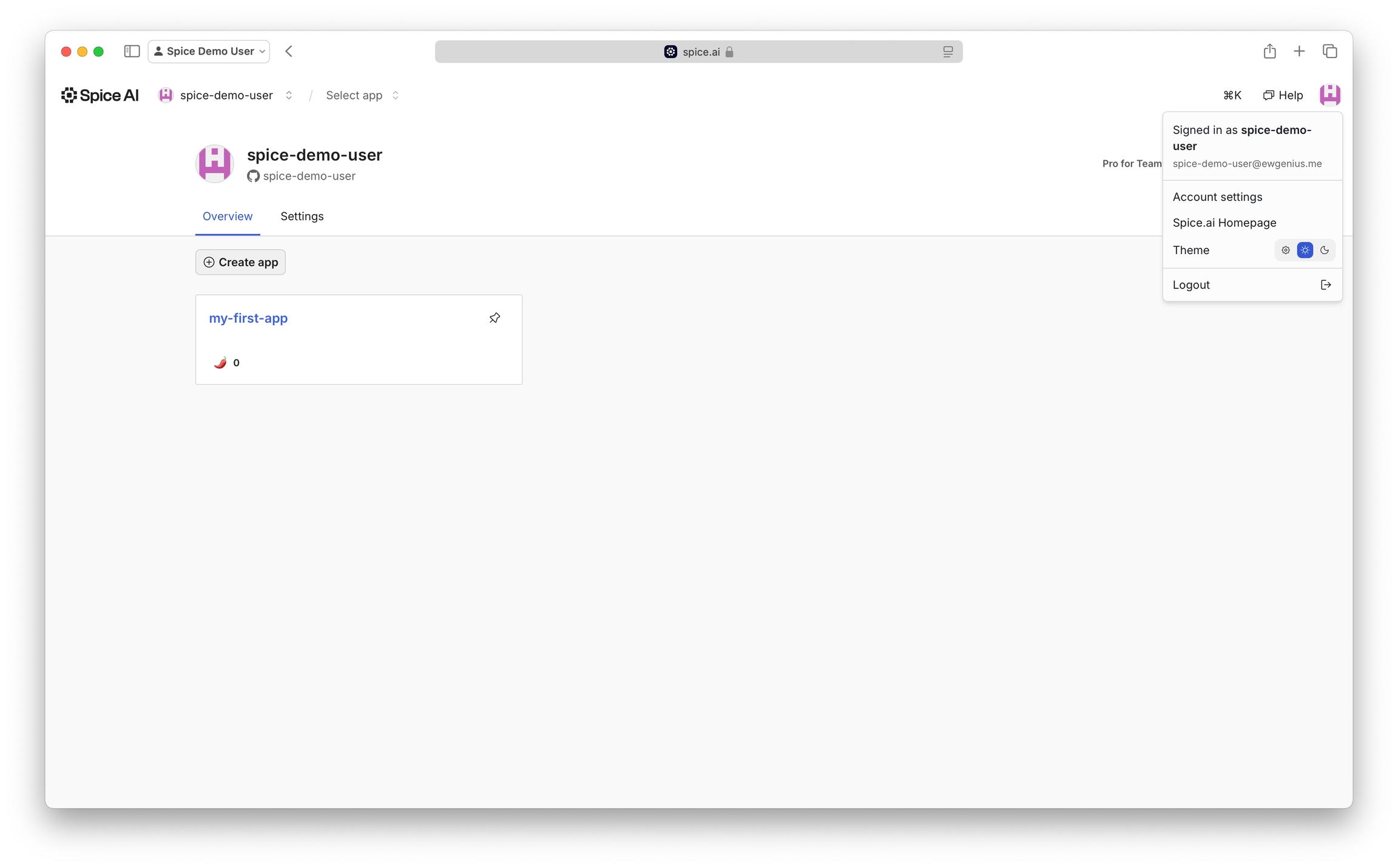
Task: Pin the my-first-app card
Action: [495, 318]
